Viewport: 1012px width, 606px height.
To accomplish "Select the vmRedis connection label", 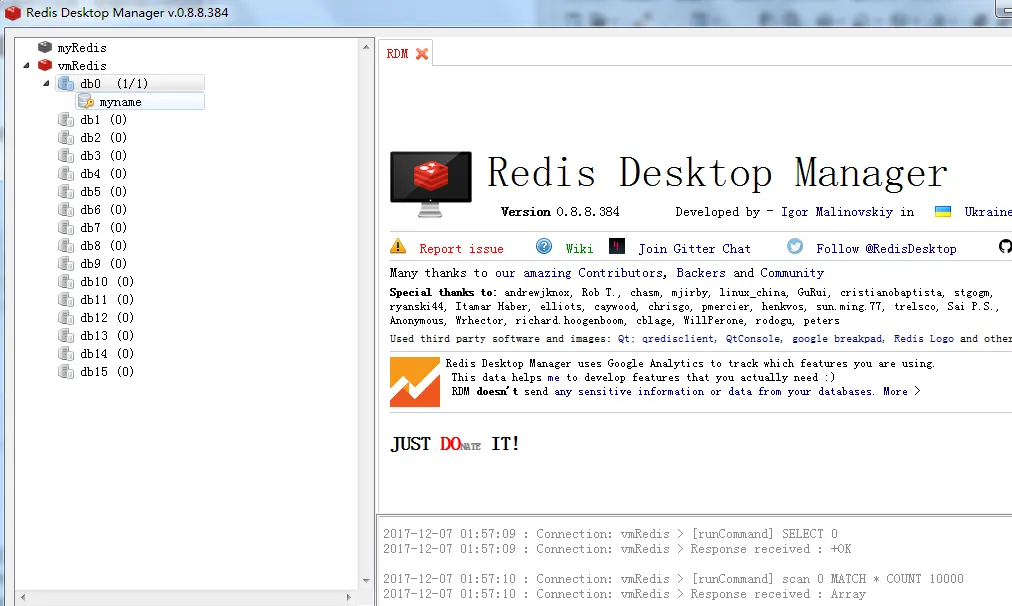I will pyautogui.click(x=82, y=66).
